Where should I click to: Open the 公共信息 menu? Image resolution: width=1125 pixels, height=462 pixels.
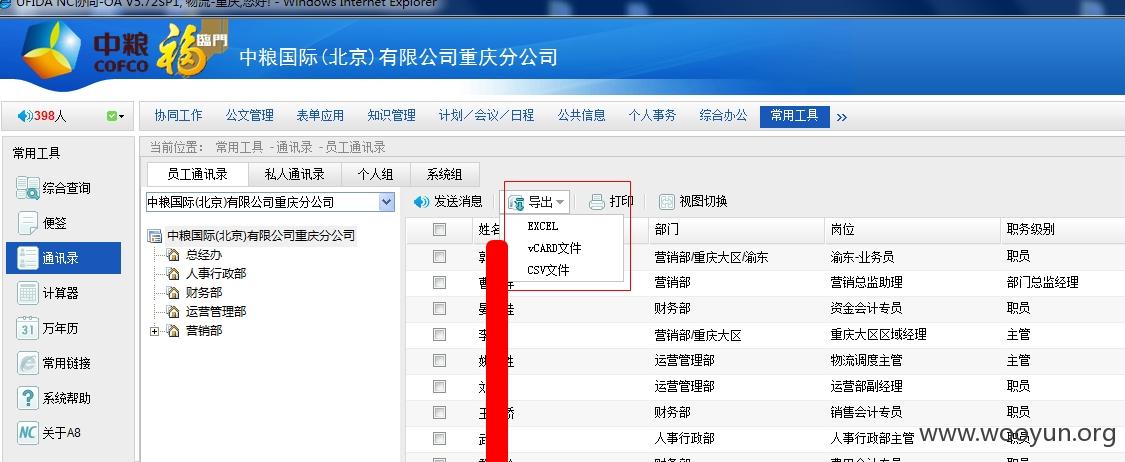click(x=581, y=116)
